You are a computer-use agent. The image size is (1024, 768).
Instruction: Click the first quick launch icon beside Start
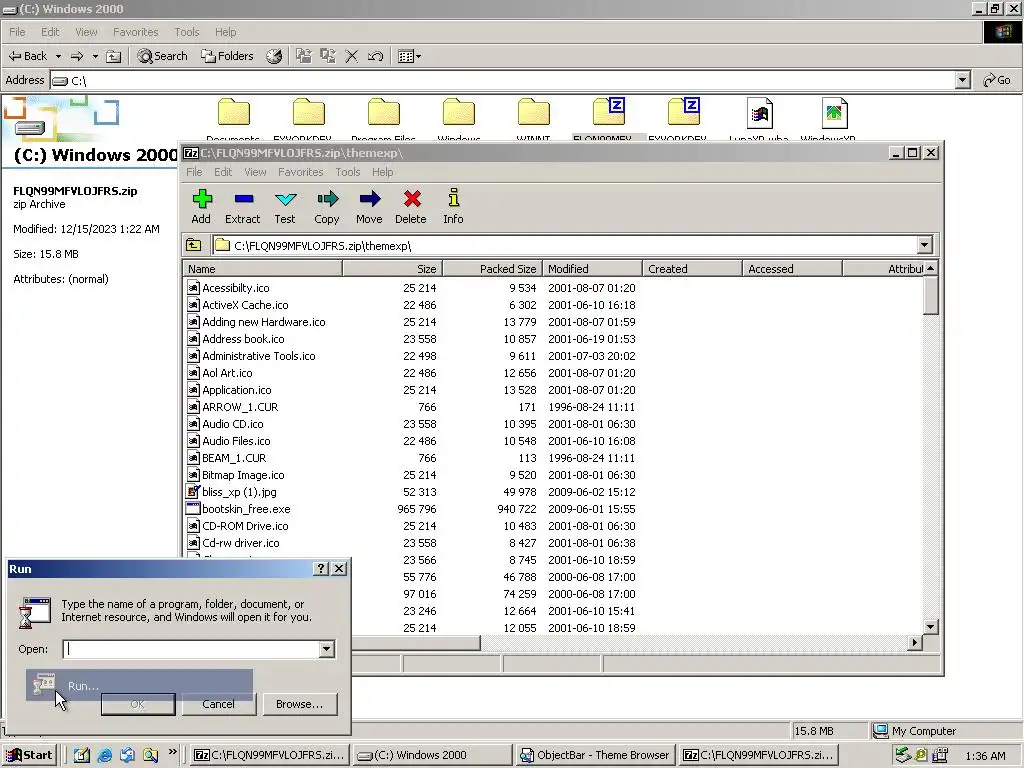point(81,755)
